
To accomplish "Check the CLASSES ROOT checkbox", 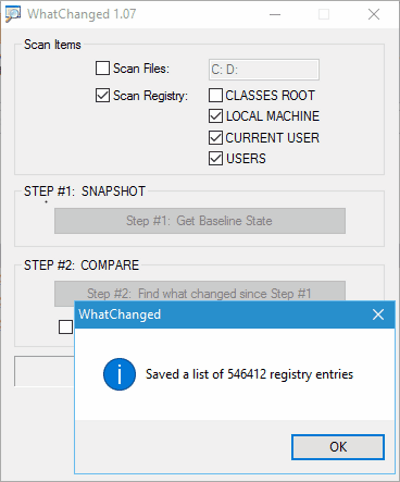I will (216, 95).
